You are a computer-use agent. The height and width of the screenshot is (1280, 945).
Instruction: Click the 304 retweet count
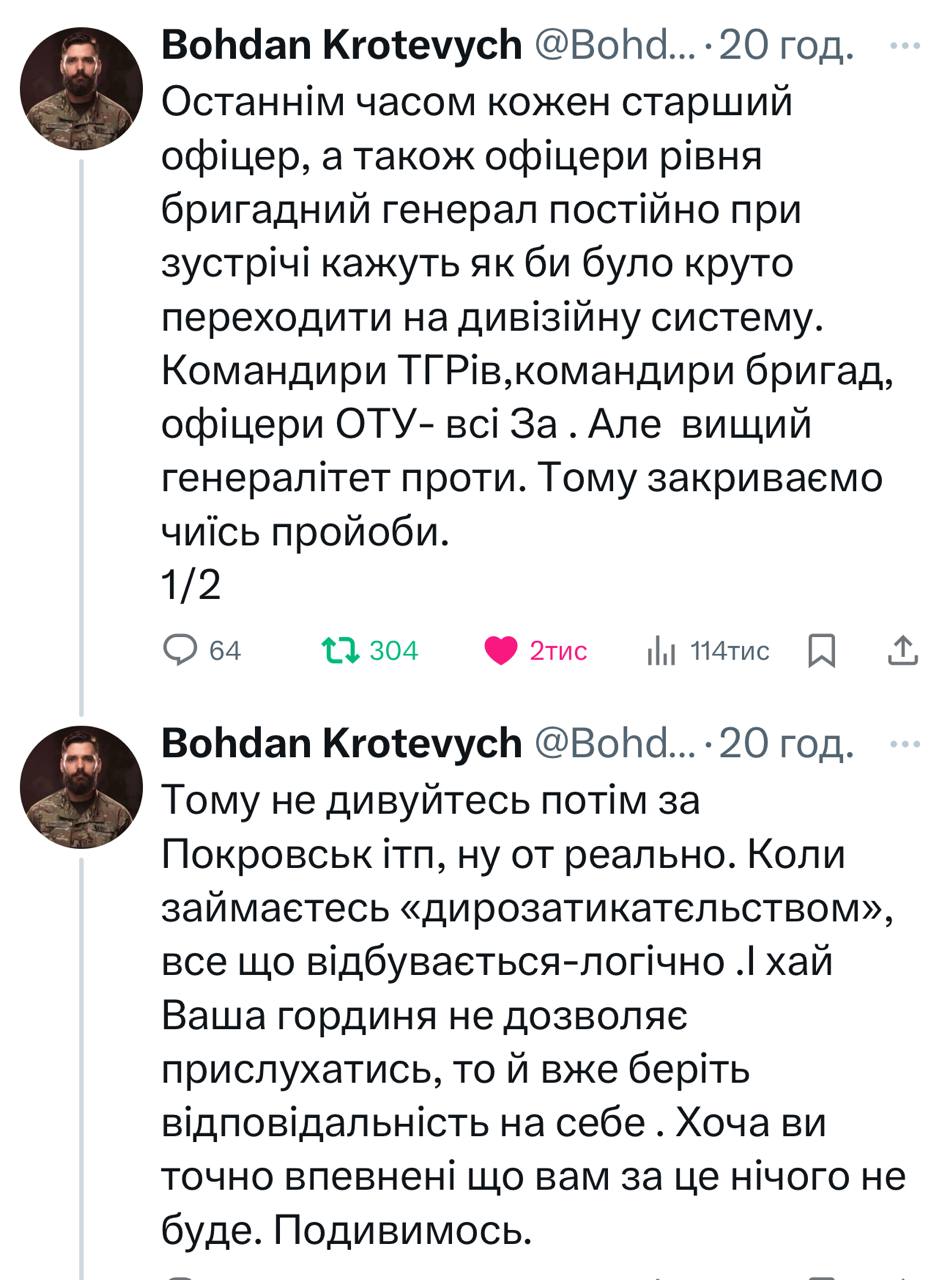[x=394, y=651]
